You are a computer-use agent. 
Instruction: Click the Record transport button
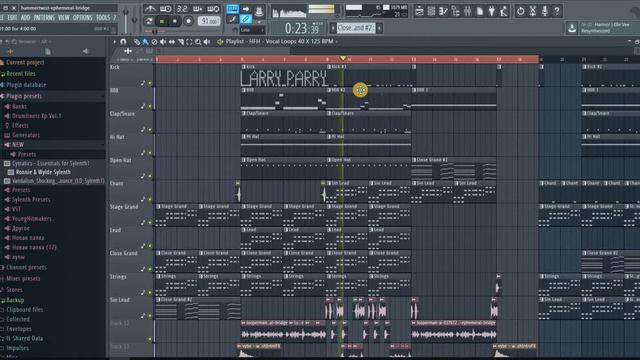pyautogui.click(x=188, y=21)
